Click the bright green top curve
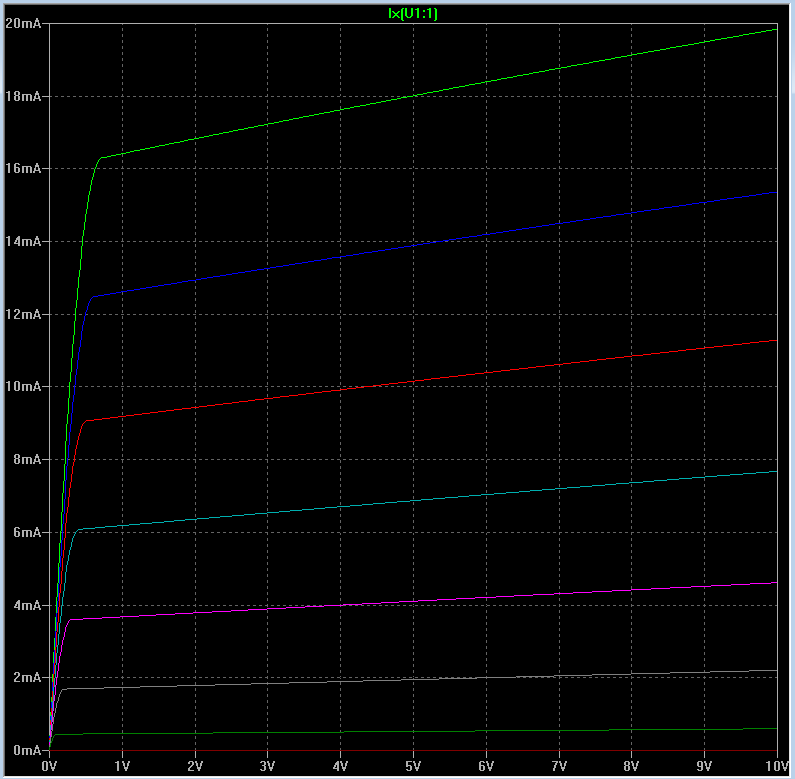 [x=413, y=96]
